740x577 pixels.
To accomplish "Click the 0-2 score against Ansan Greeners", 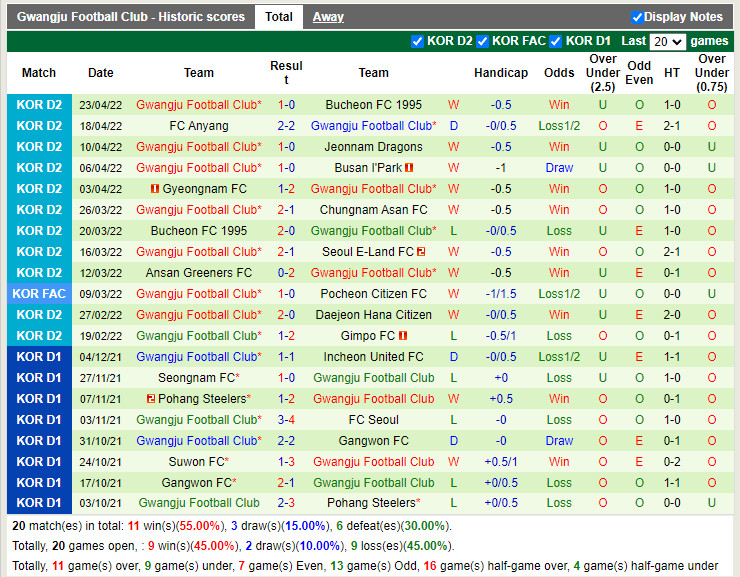I will [286, 273].
